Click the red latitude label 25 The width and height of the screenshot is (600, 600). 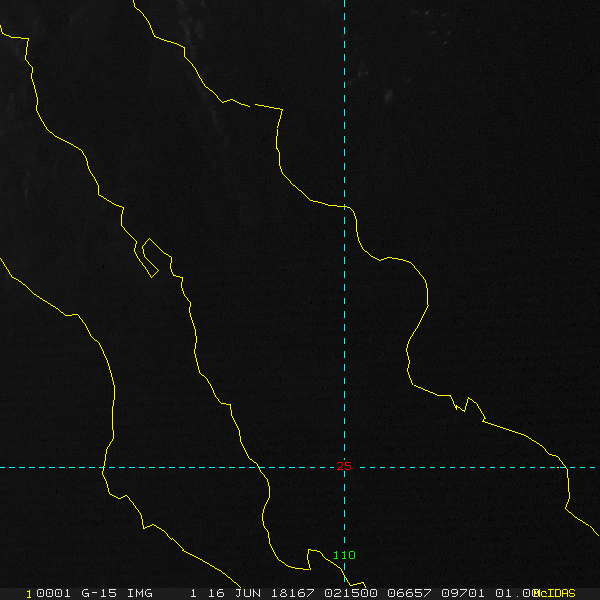tap(344, 466)
